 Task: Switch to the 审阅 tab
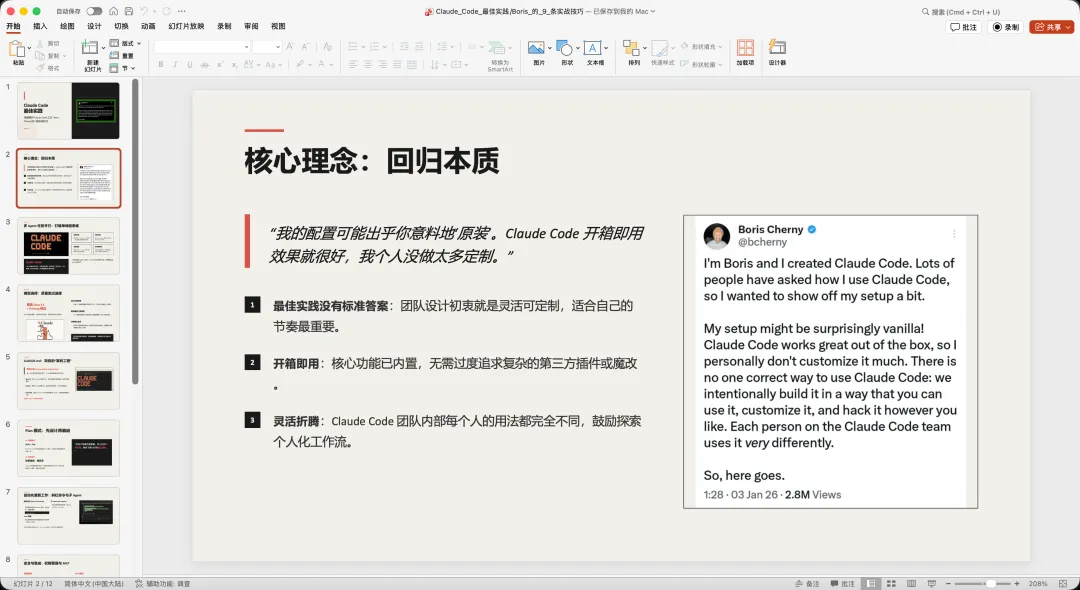pos(251,26)
